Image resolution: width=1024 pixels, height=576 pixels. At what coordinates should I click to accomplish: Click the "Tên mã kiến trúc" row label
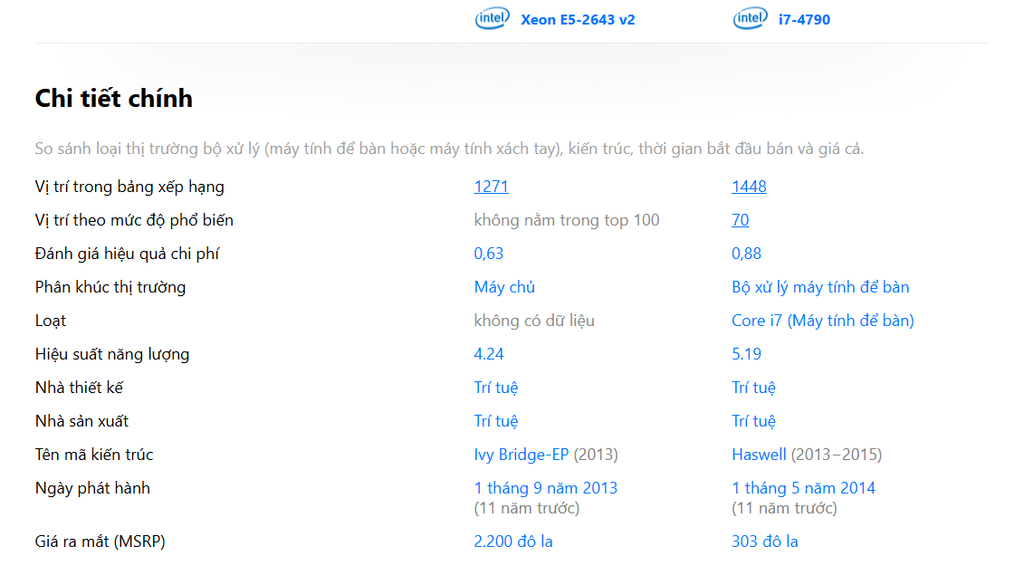click(94, 455)
